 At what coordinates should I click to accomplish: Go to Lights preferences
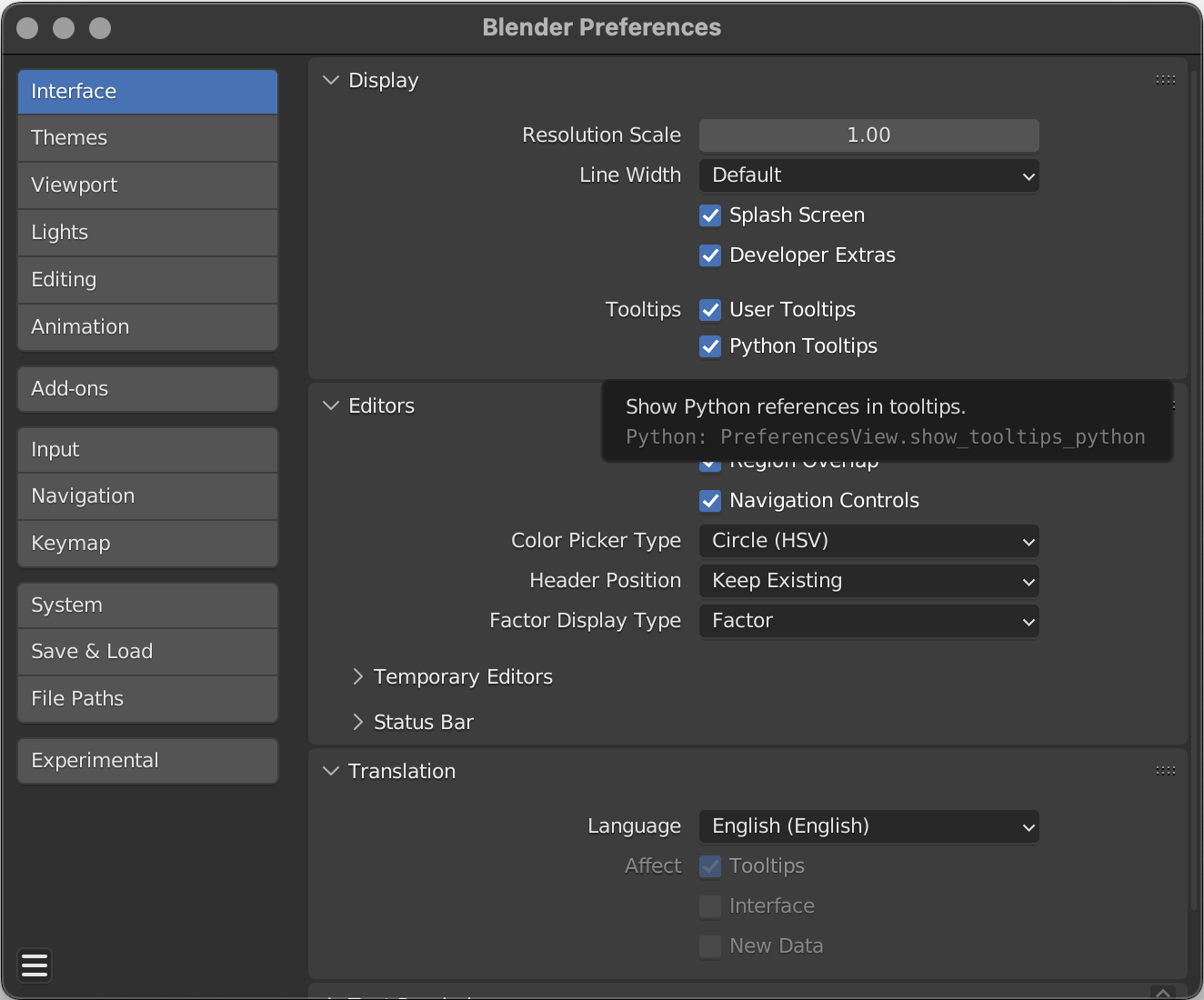pos(147,233)
